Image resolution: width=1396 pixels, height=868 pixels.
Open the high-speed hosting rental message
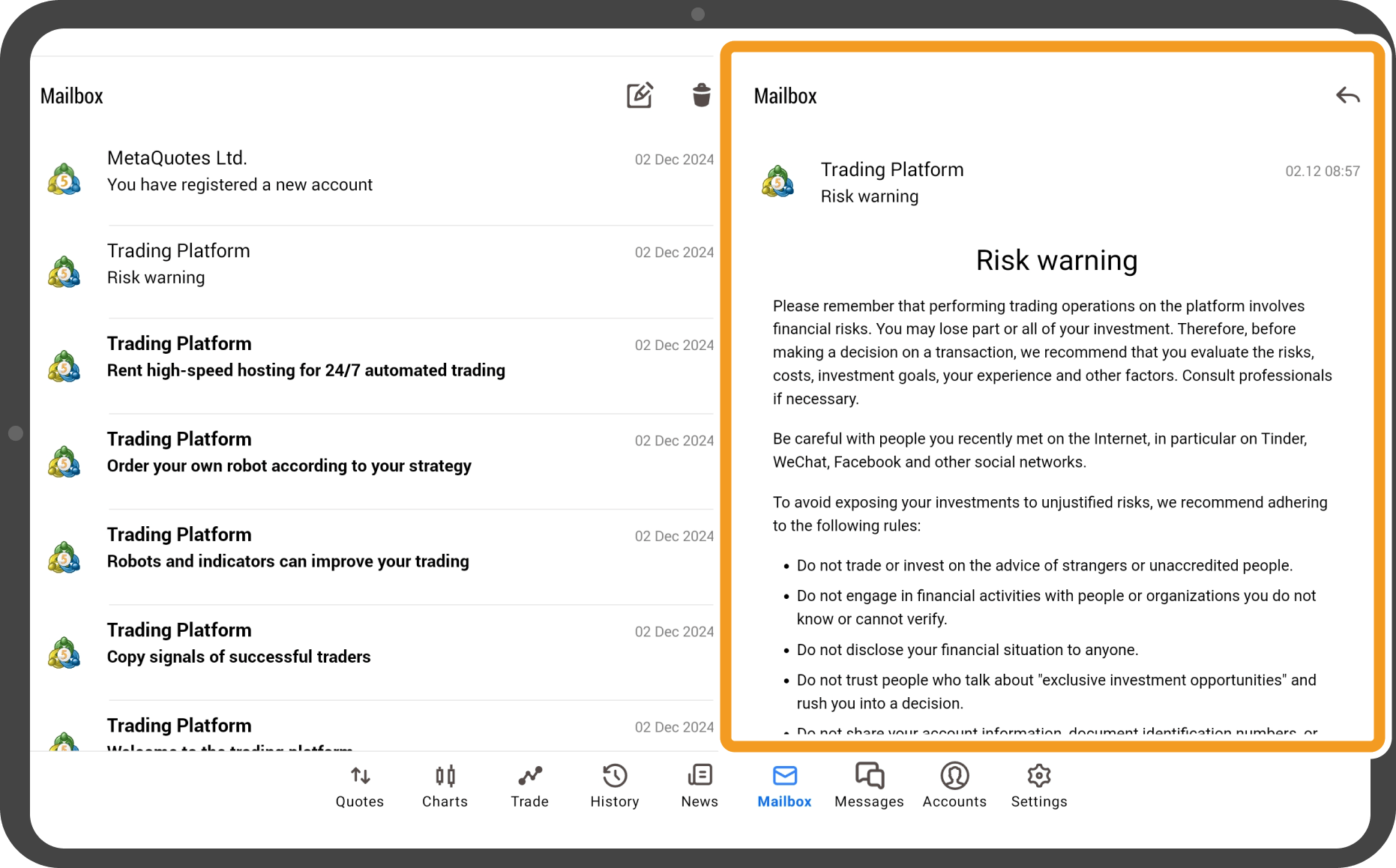pos(375,358)
